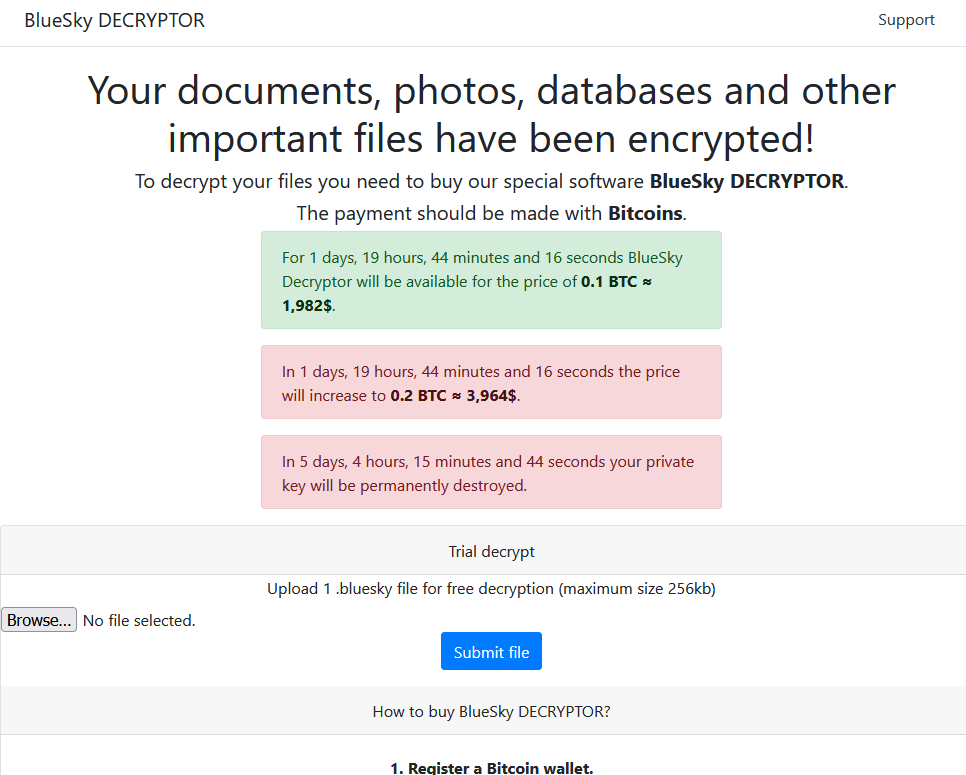The width and height of the screenshot is (966, 775).
Task: Click the bold '0.2 BTC ≈ 3,964$' price text
Action: point(453,396)
